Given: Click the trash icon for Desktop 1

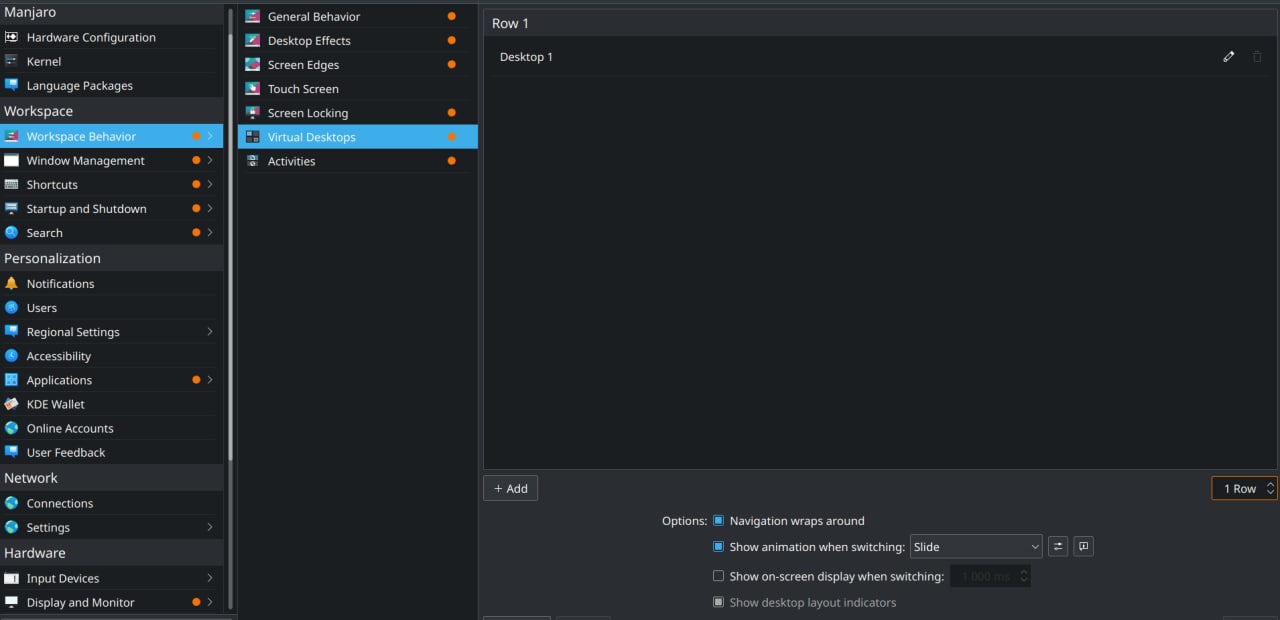Looking at the screenshot, I should point(1257,56).
